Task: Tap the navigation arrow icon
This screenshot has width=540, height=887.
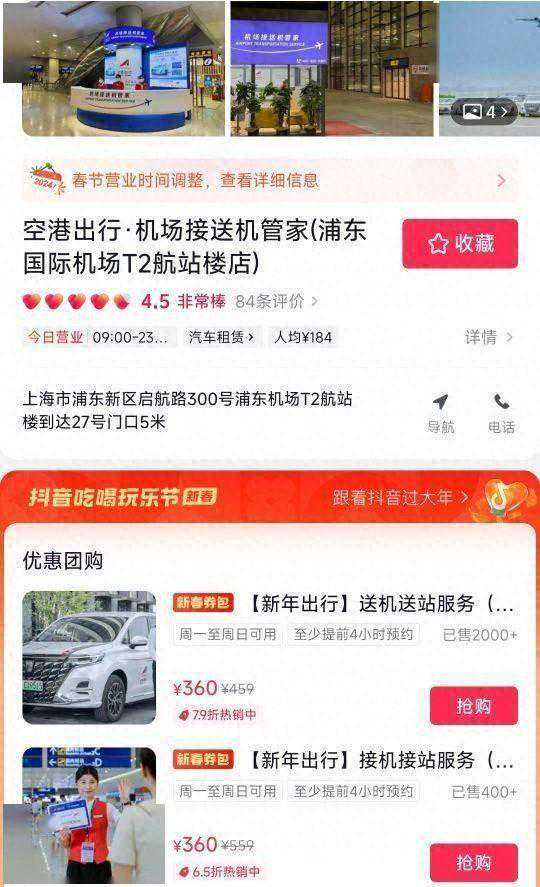Action: (440, 401)
